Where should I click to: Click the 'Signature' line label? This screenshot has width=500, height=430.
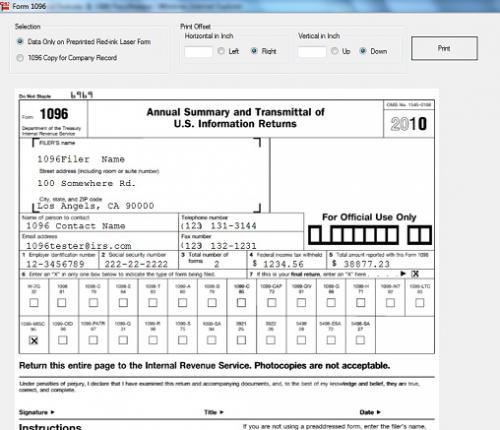33,412
